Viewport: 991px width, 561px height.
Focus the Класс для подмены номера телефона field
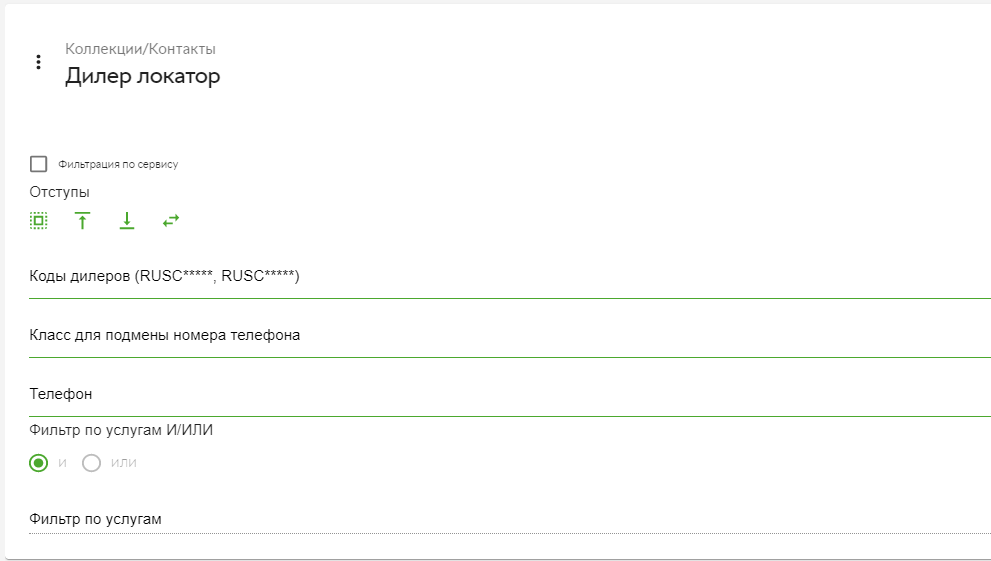tap(510, 335)
